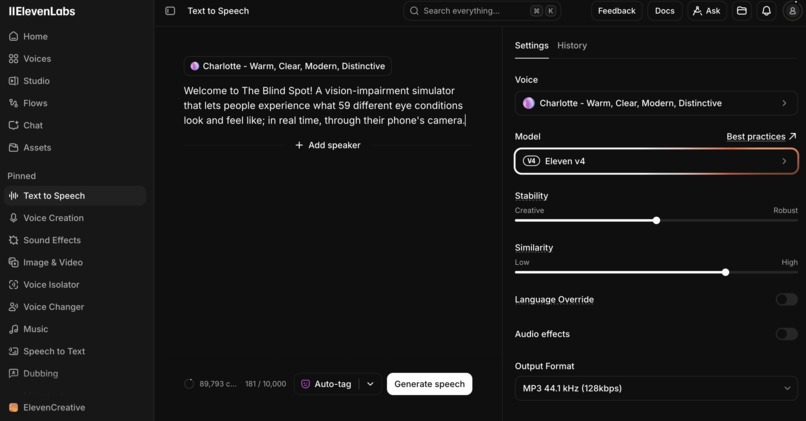The height and width of the screenshot is (421, 806).
Task: Click the ElevenLabs logo
Action: (42, 11)
